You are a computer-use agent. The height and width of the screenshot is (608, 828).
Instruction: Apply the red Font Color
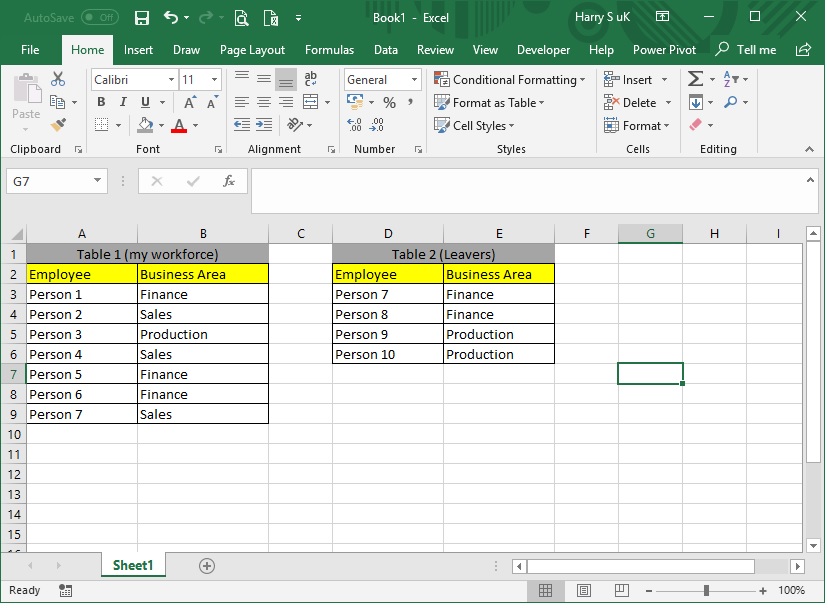[179, 125]
